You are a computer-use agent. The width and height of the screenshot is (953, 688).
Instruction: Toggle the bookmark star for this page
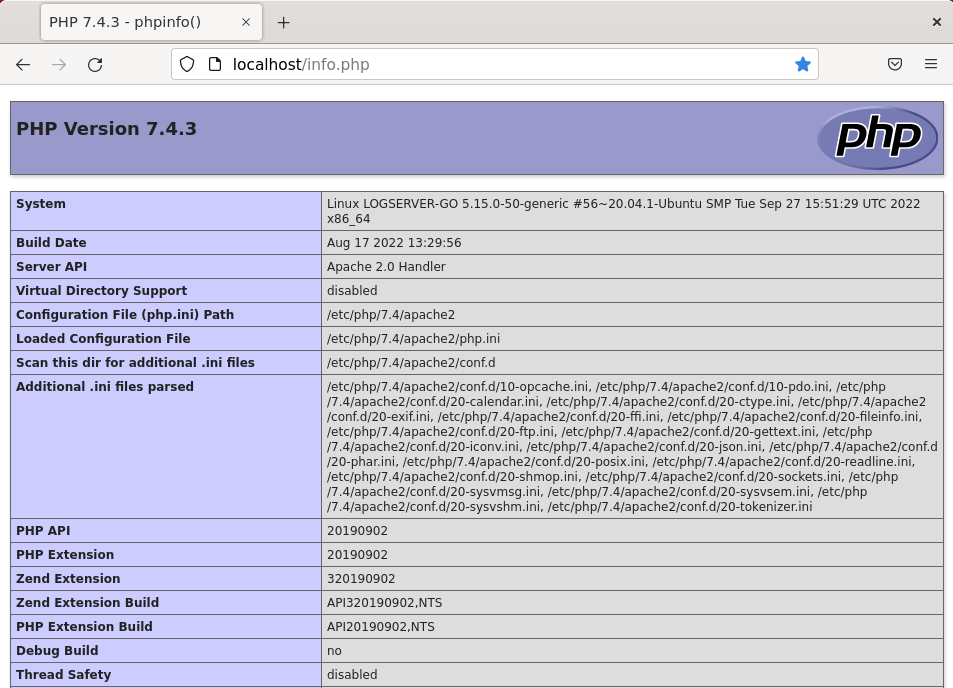[802, 65]
